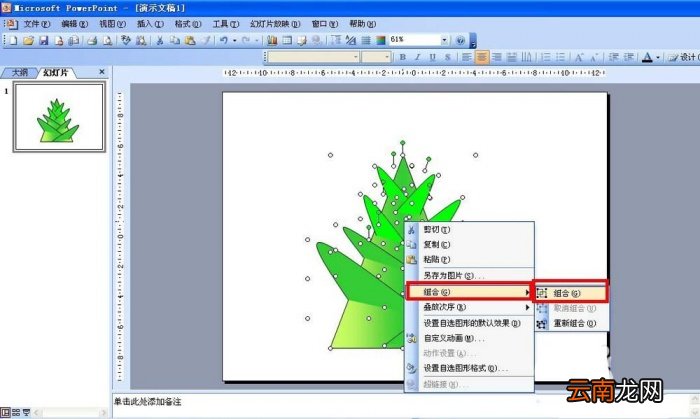Toggle text Shadow S button
This screenshot has width=700, height=419.
pos(447,57)
